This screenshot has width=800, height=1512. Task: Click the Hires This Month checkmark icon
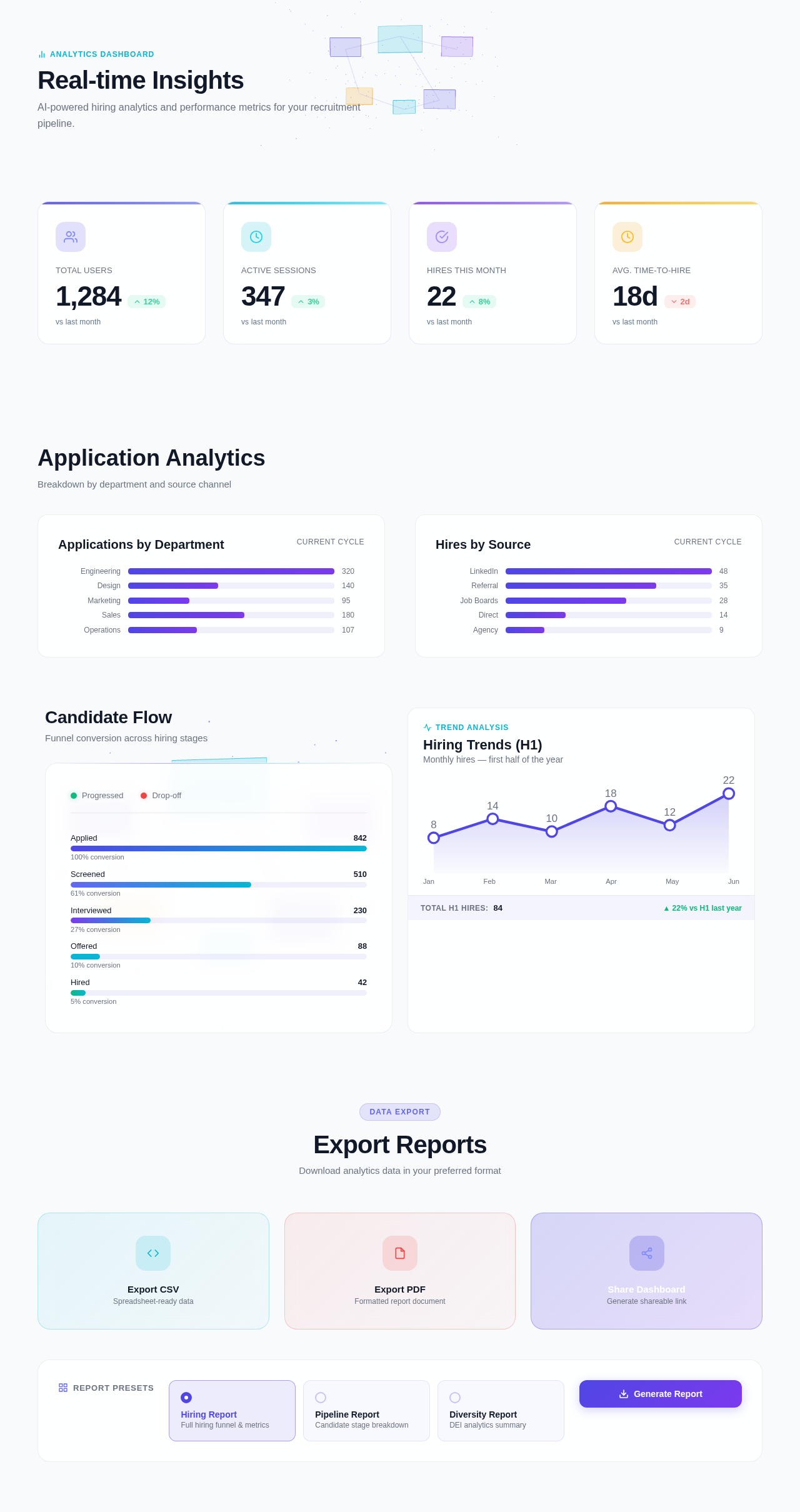(x=442, y=237)
